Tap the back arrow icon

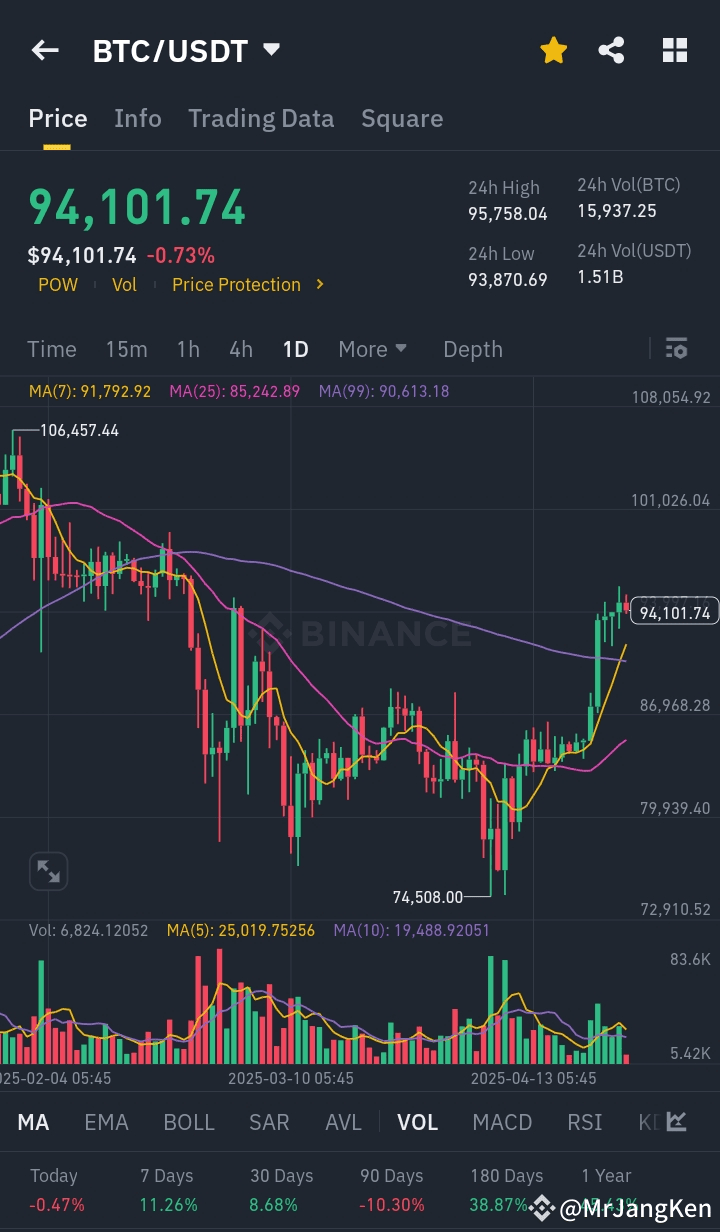(45, 50)
